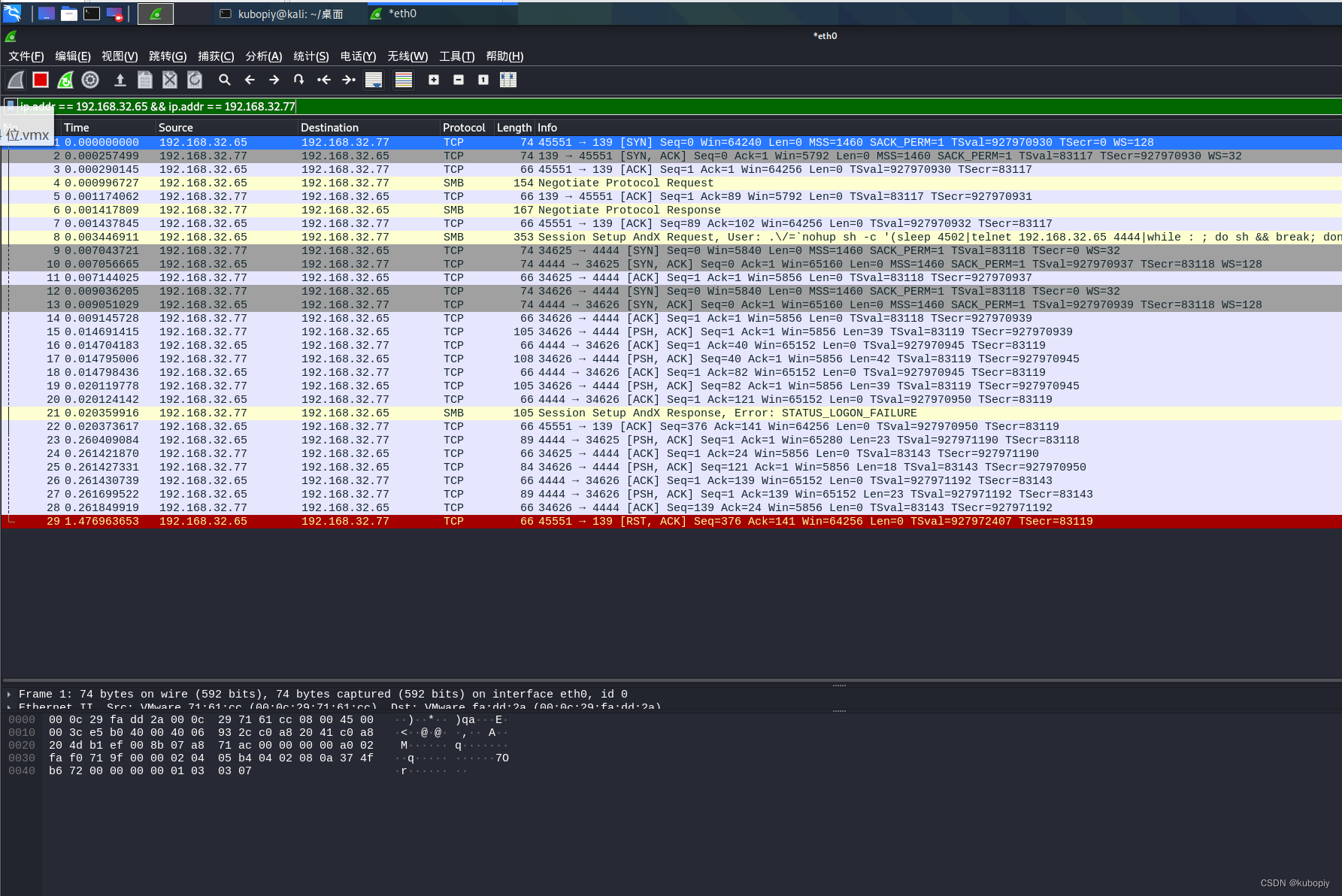Sort packets by Time column header
The width and height of the screenshot is (1342, 896).
108,128
